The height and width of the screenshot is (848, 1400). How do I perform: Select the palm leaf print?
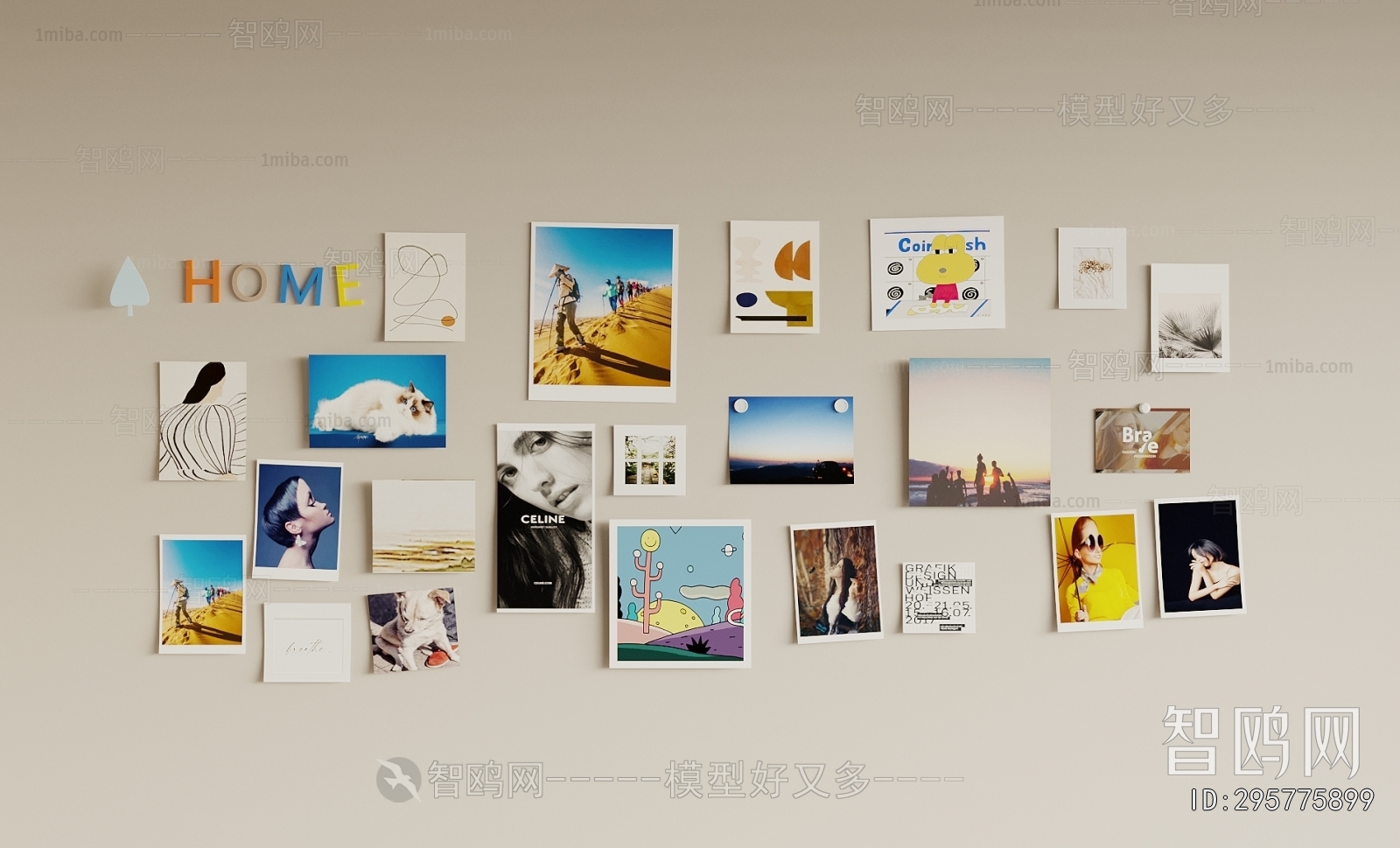coord(1189,317)
